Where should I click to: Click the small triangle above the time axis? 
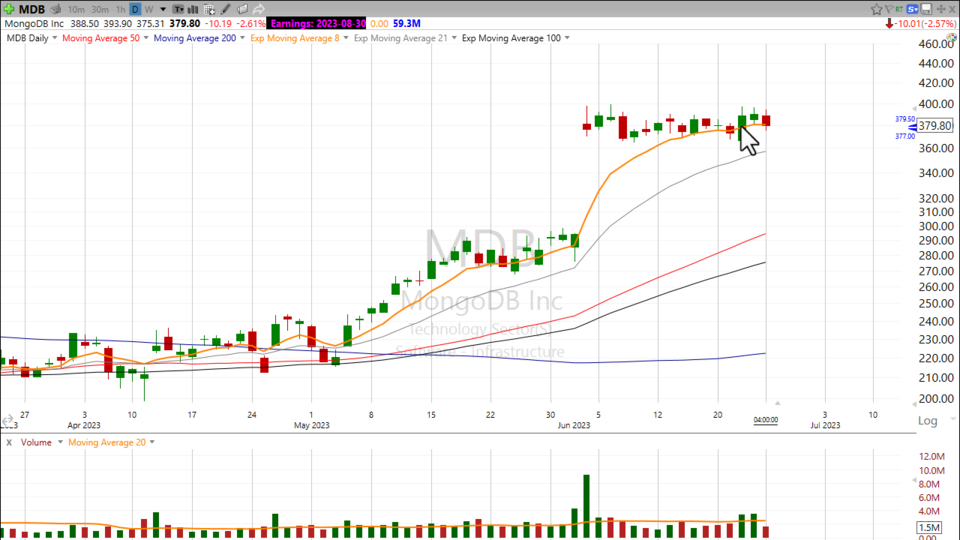(777, 403)
